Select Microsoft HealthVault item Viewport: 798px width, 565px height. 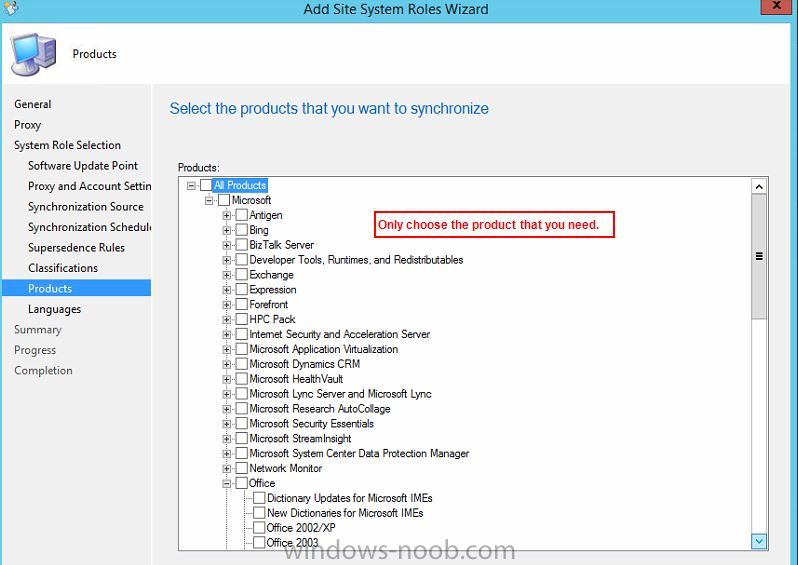click(296, 379)
